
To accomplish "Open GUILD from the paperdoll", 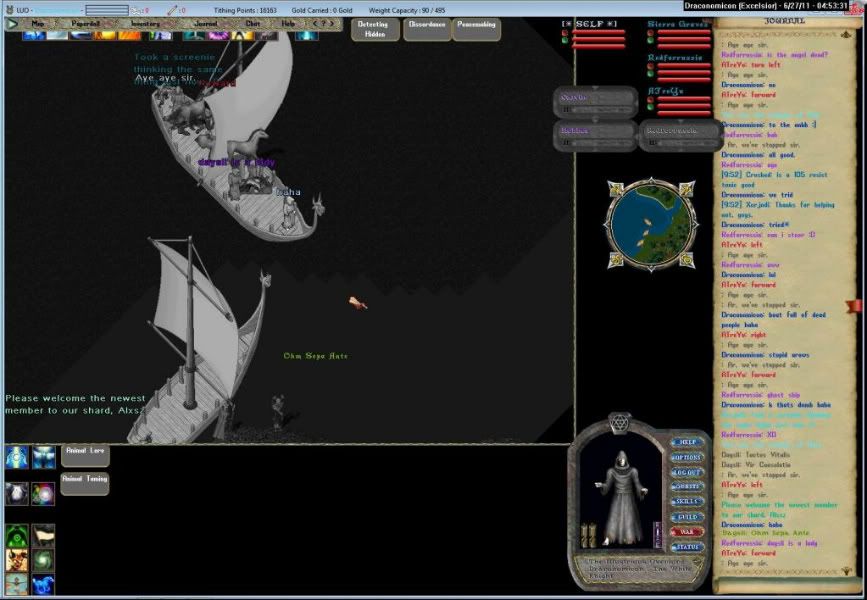I will pyautogui.click(x=687, y=517).
